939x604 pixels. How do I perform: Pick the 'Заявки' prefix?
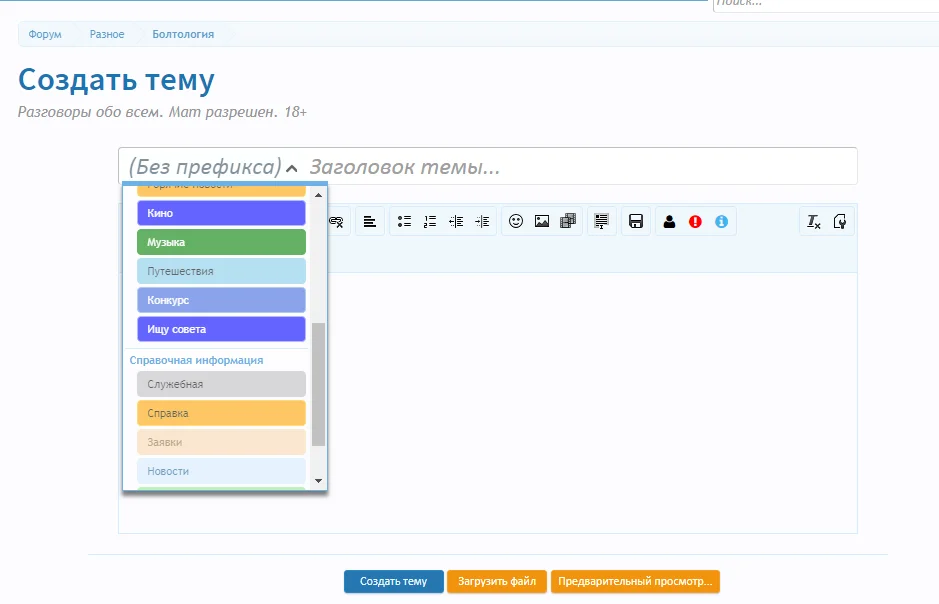pyautogui.click(x=222, y=442)
